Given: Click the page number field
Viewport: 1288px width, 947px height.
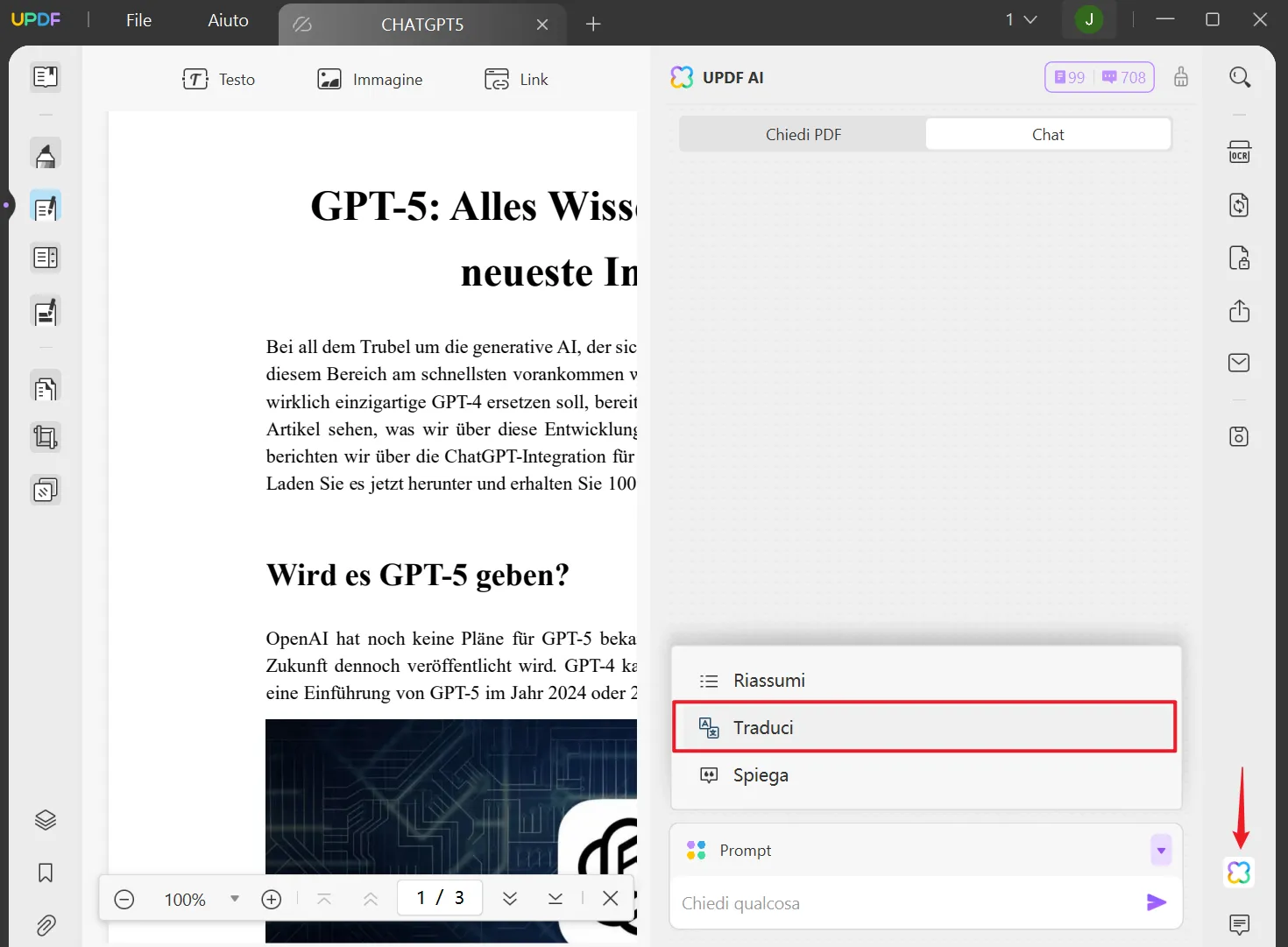Looking at the screenshot, I should coord(440,898).
